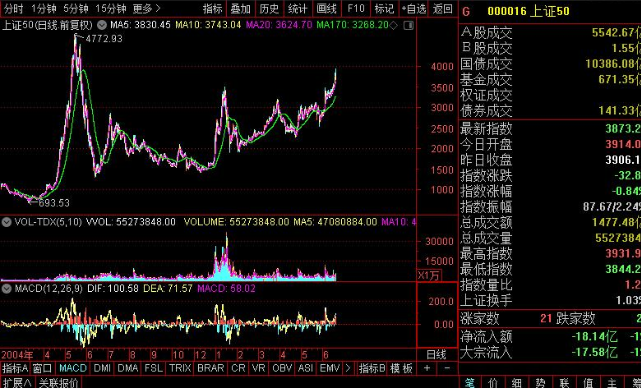Click low price label 693.53
The height and width of the screenshot is (390, 641).
(x=54, y=203)
